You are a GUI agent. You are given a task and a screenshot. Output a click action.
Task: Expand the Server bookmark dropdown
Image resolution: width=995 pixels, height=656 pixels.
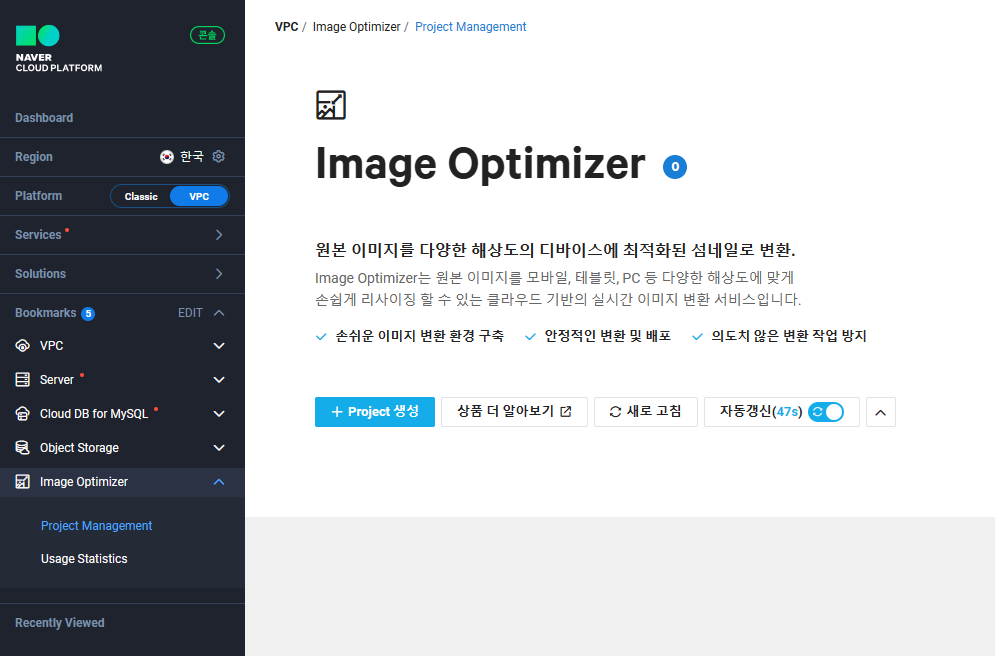click(x=219, y=379)
